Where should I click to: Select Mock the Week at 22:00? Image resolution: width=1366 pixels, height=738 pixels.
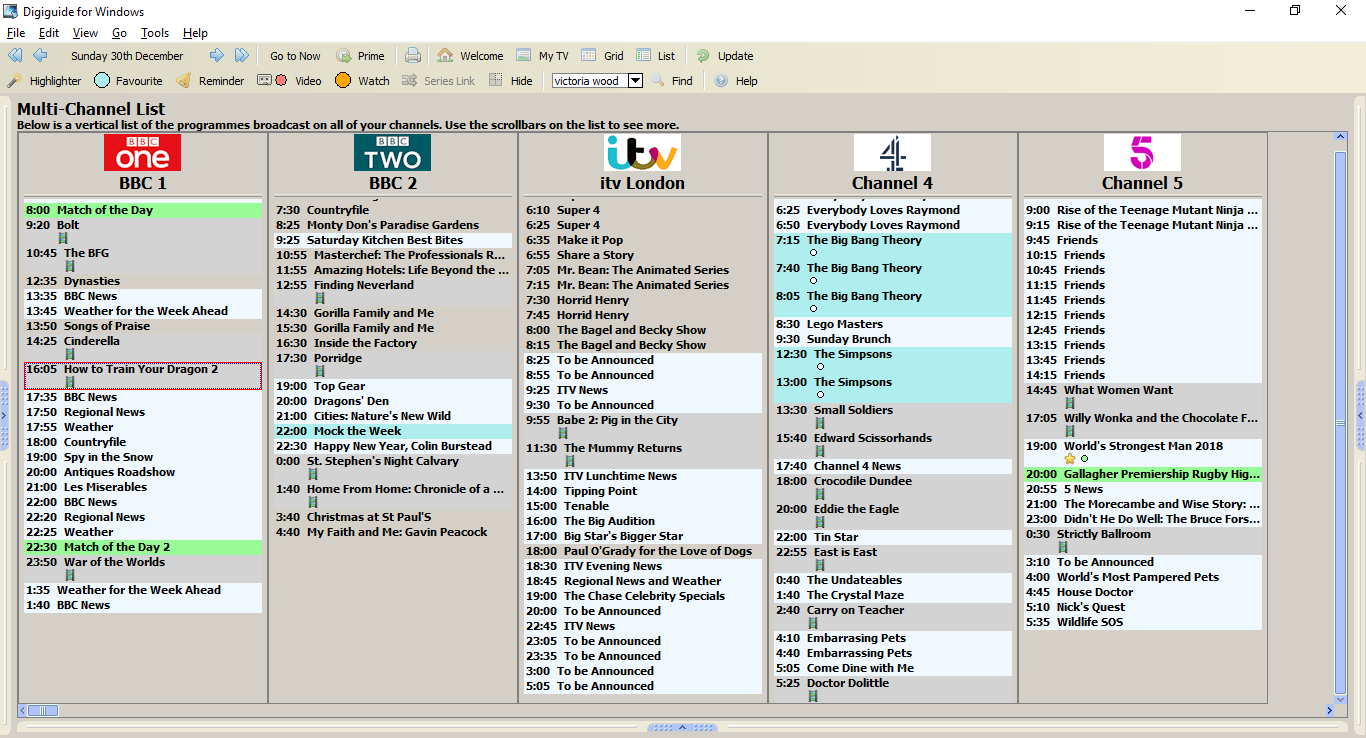click(x=393, y=431)
